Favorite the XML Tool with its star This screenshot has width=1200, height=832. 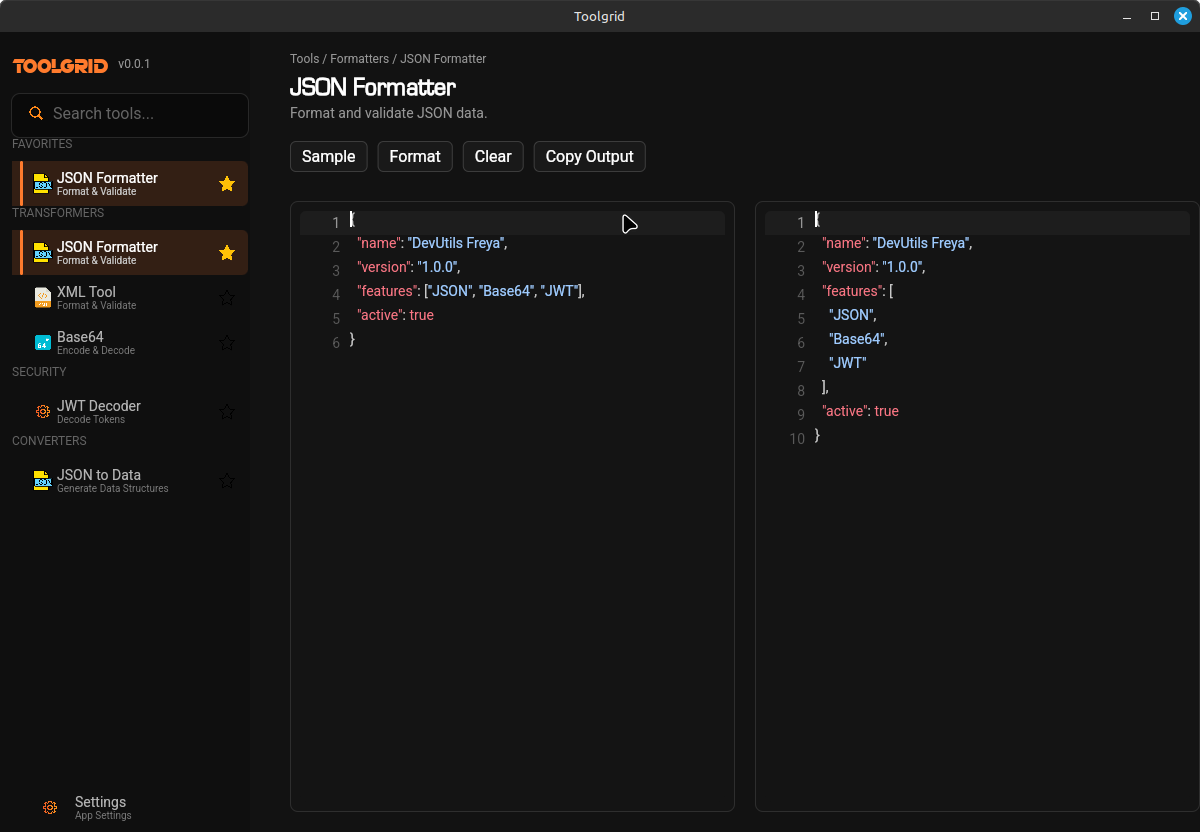click(227, 297)
